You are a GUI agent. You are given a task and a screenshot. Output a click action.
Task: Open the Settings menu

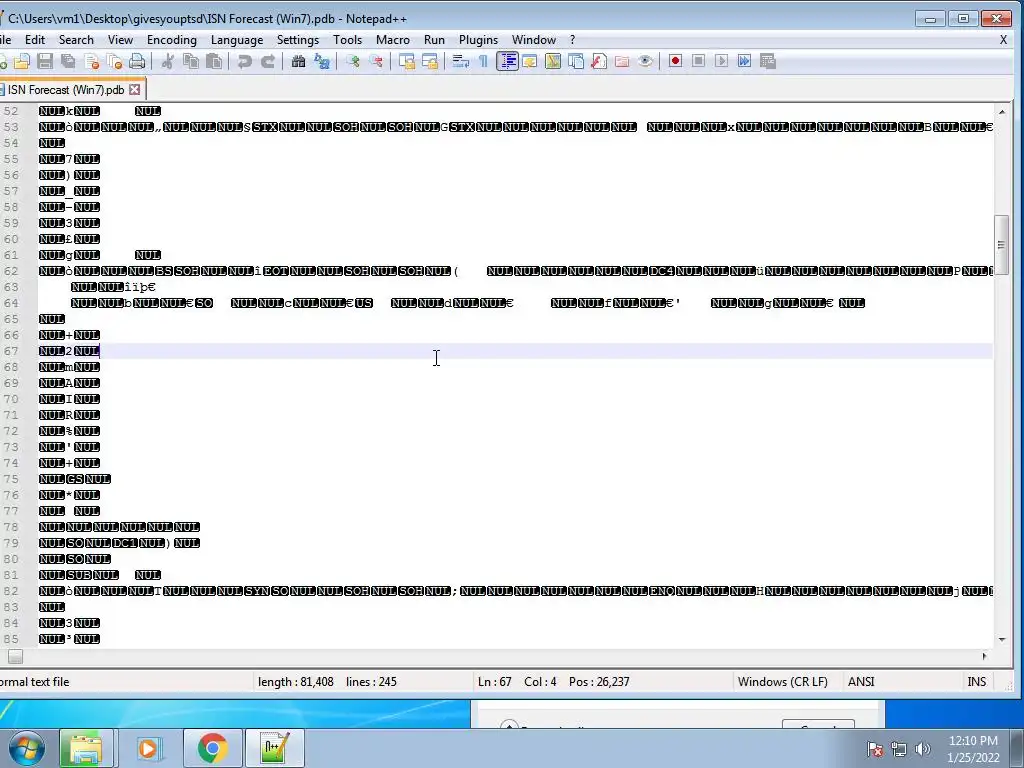point(298,40)
